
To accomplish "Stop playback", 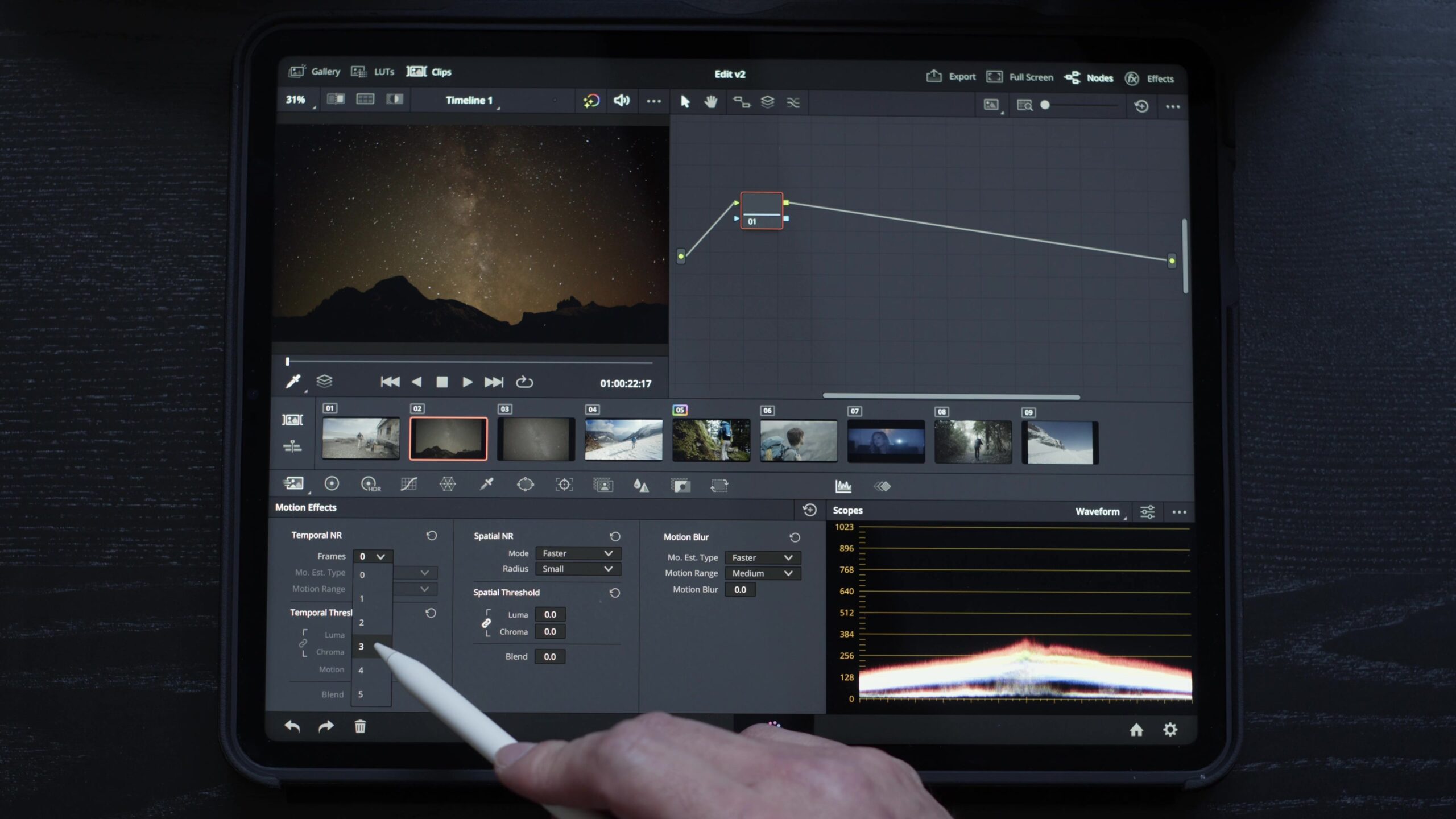I will [442, 382].
